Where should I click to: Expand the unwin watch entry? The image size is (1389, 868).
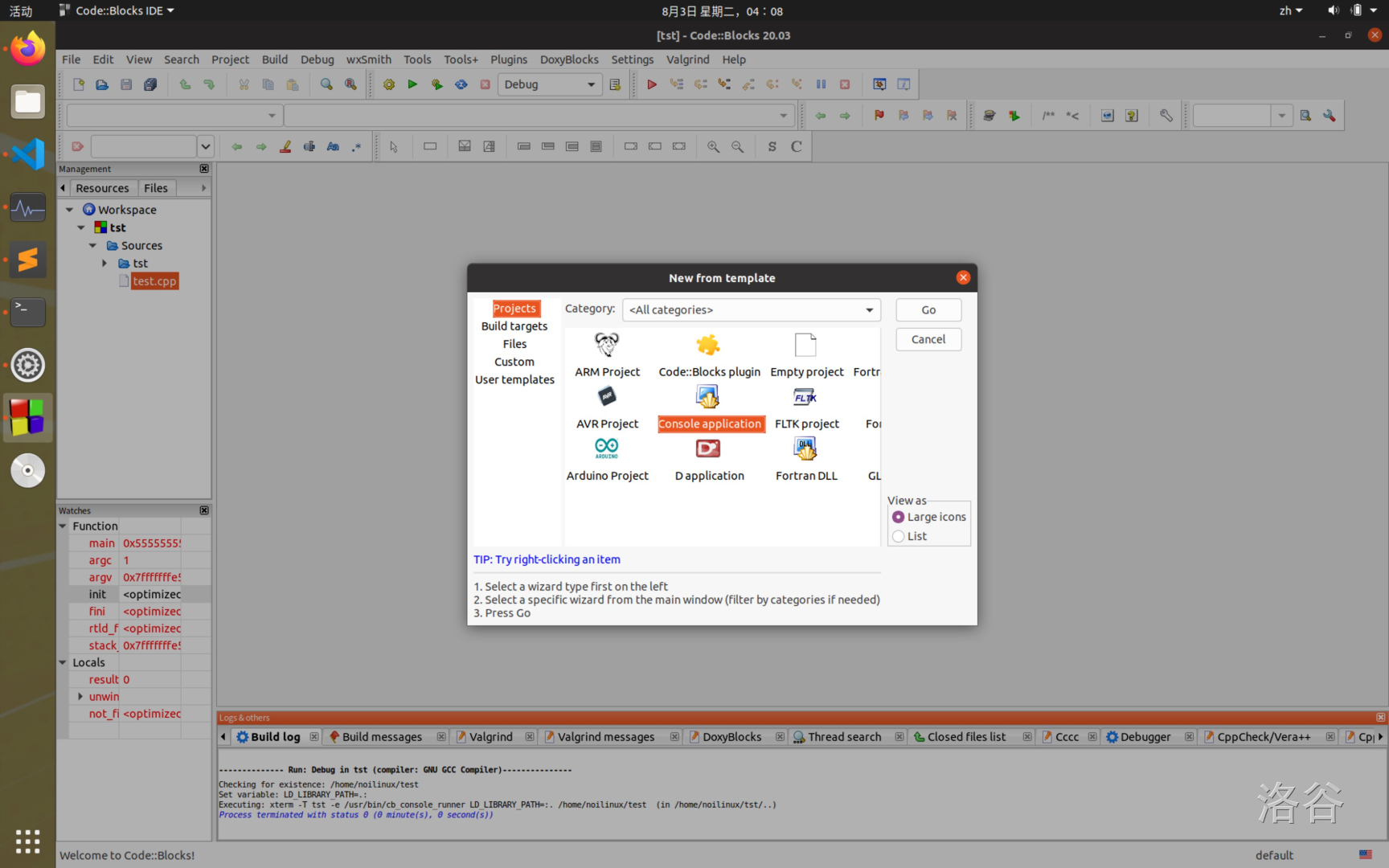point(80,696)
